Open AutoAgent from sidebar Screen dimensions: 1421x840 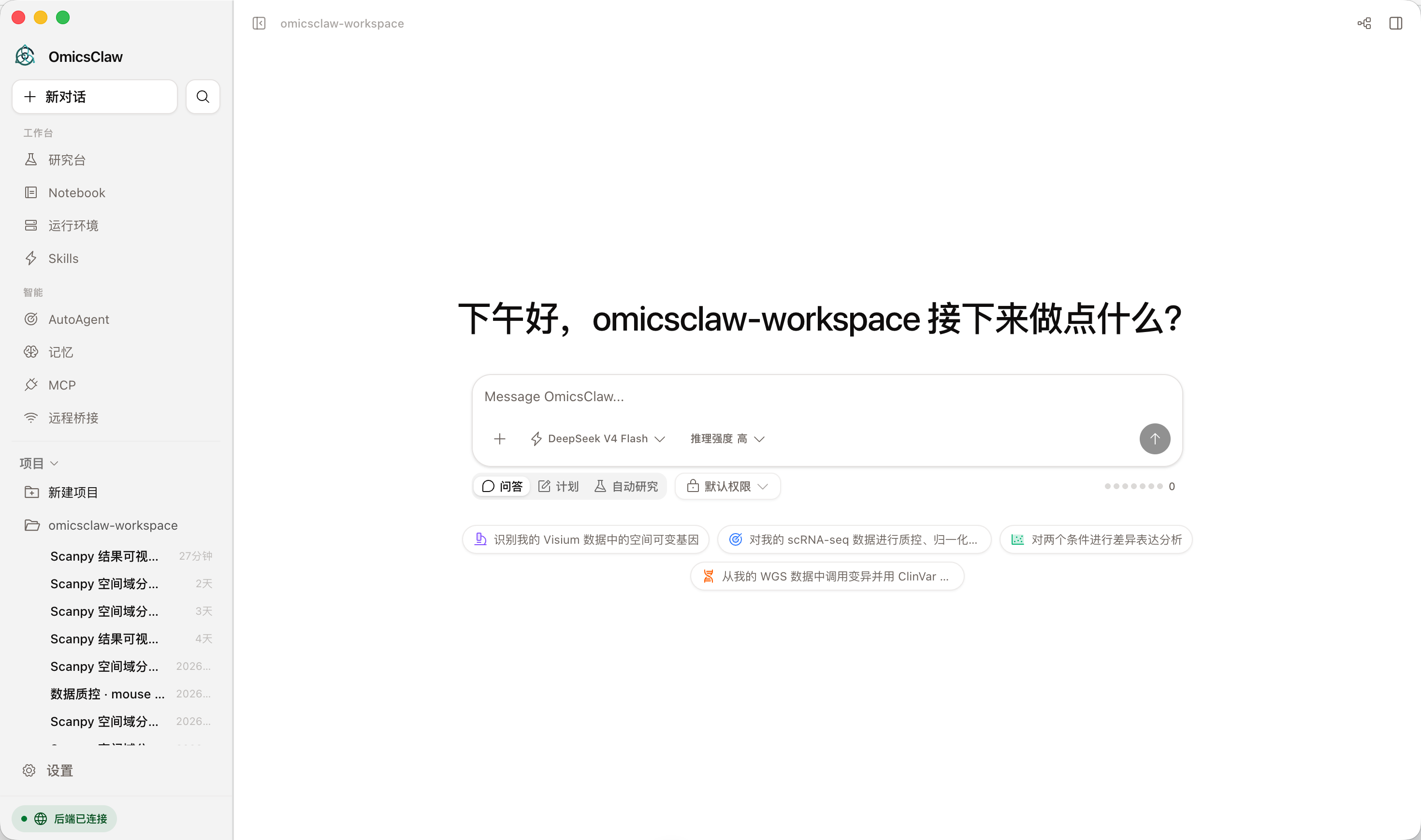tap(116, 320)
